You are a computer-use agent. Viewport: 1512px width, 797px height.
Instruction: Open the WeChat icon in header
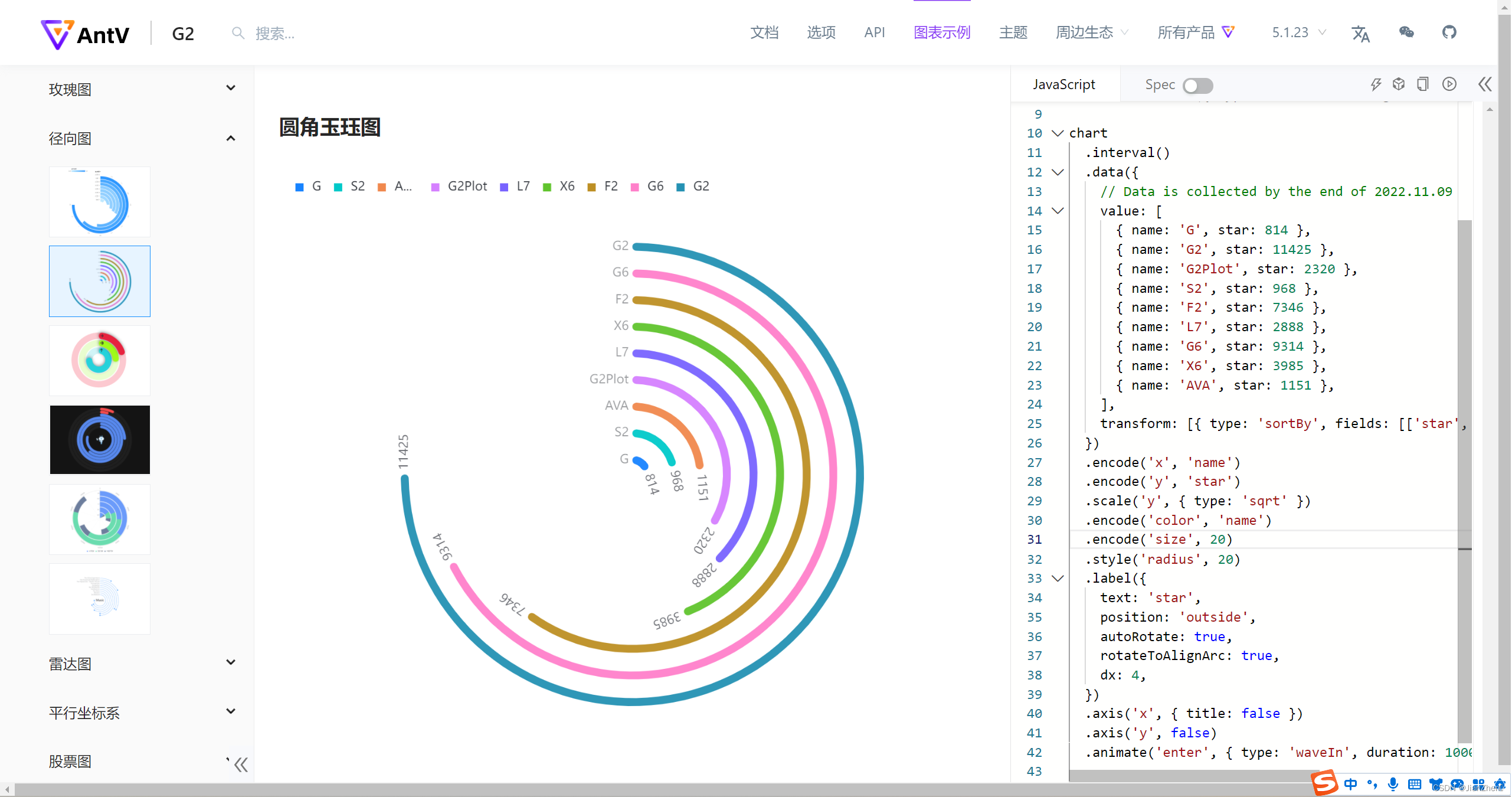click(1406, 32)
